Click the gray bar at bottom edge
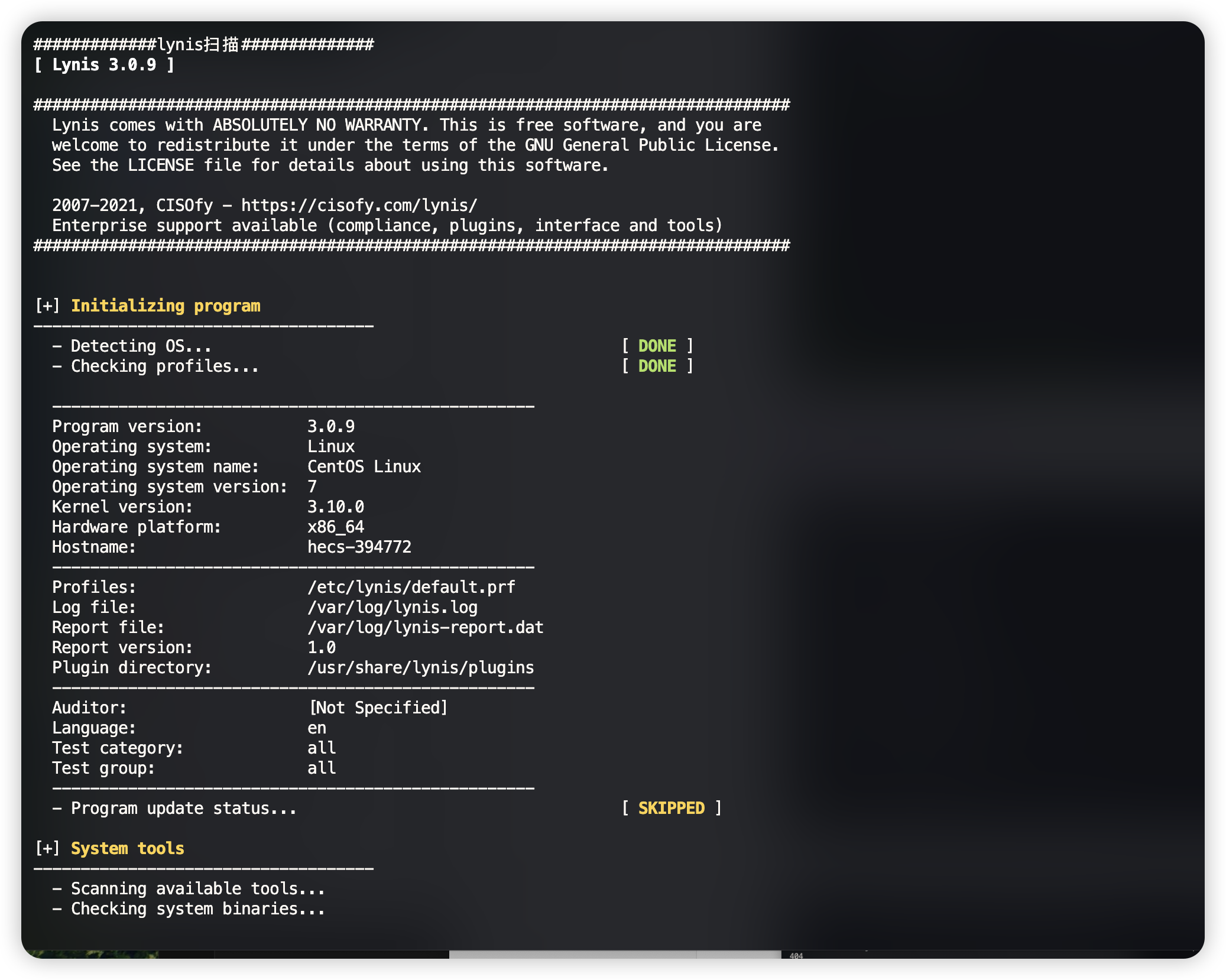 (615, 954)
